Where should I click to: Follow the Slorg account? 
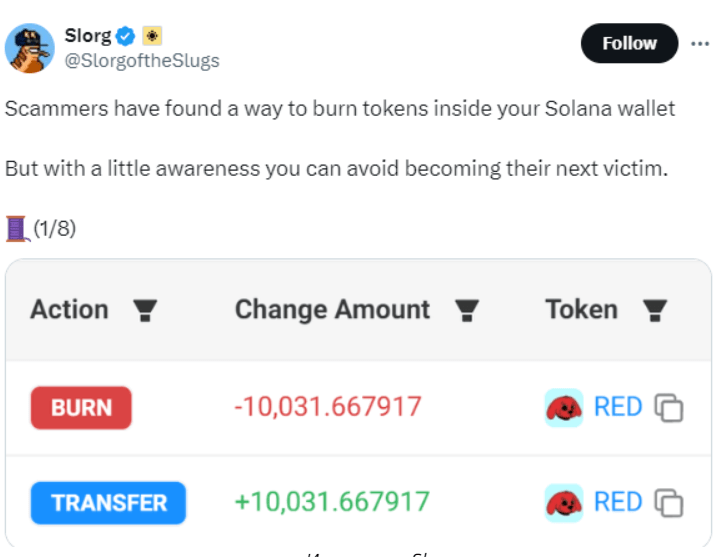pyautogui.click(x=629, y=43)
